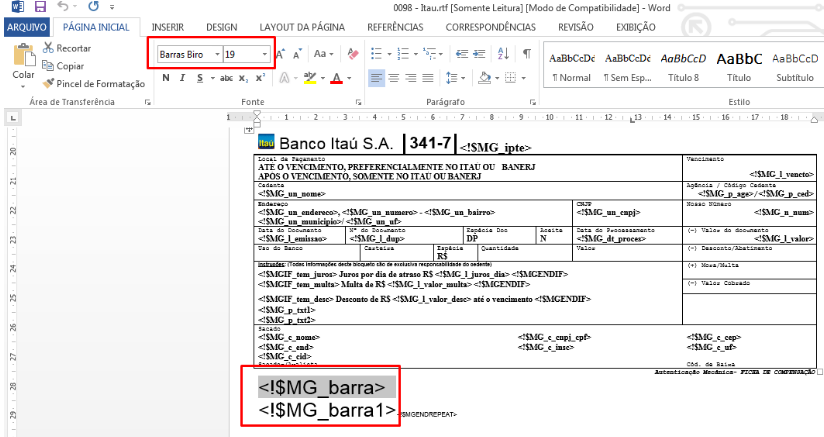This screenshot has width=824, height=437.
Task: Click the <!$MG_barra1> text in document
Action: coord(327,410)
